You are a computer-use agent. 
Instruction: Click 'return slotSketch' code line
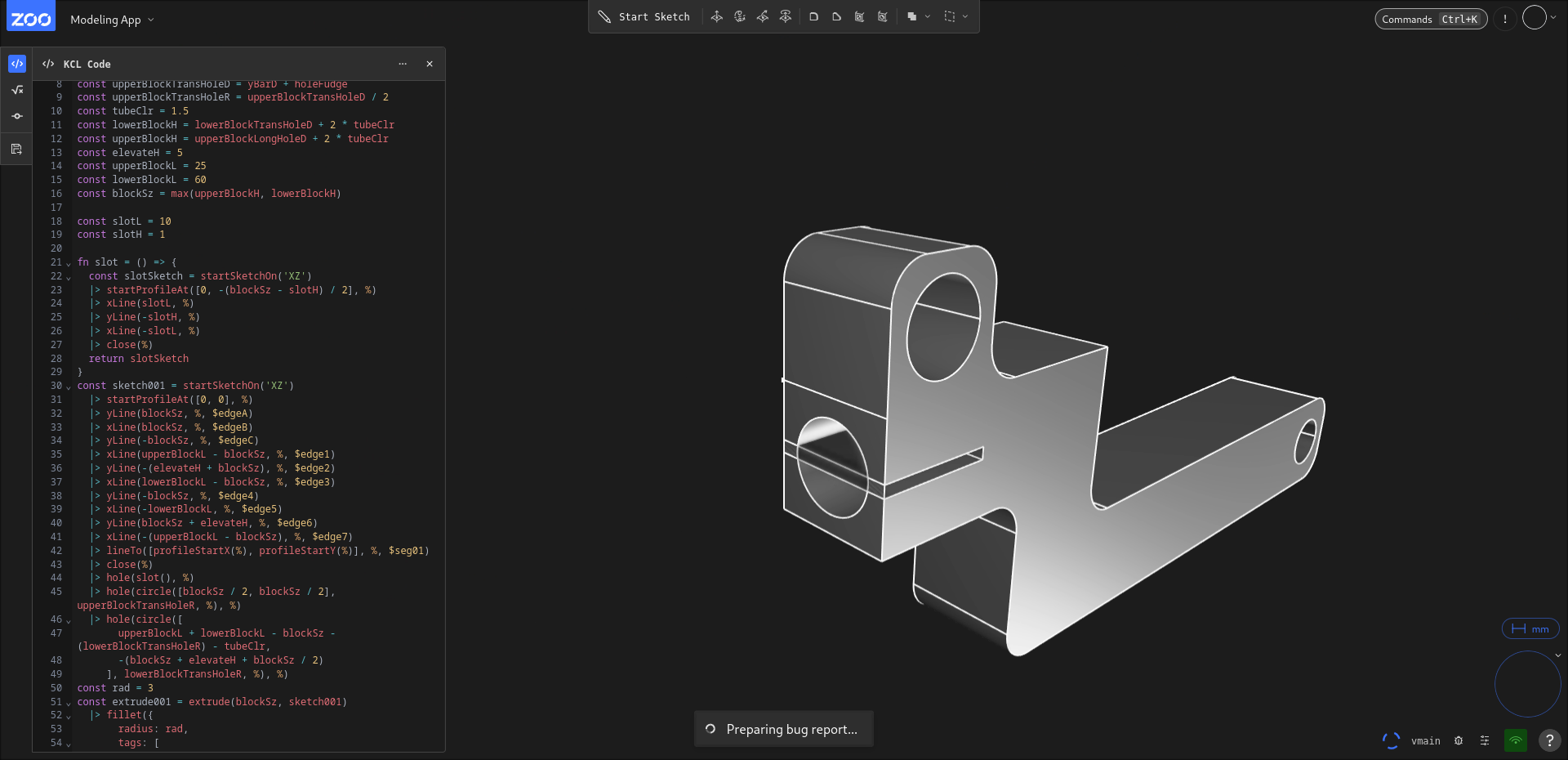[139, 359]
